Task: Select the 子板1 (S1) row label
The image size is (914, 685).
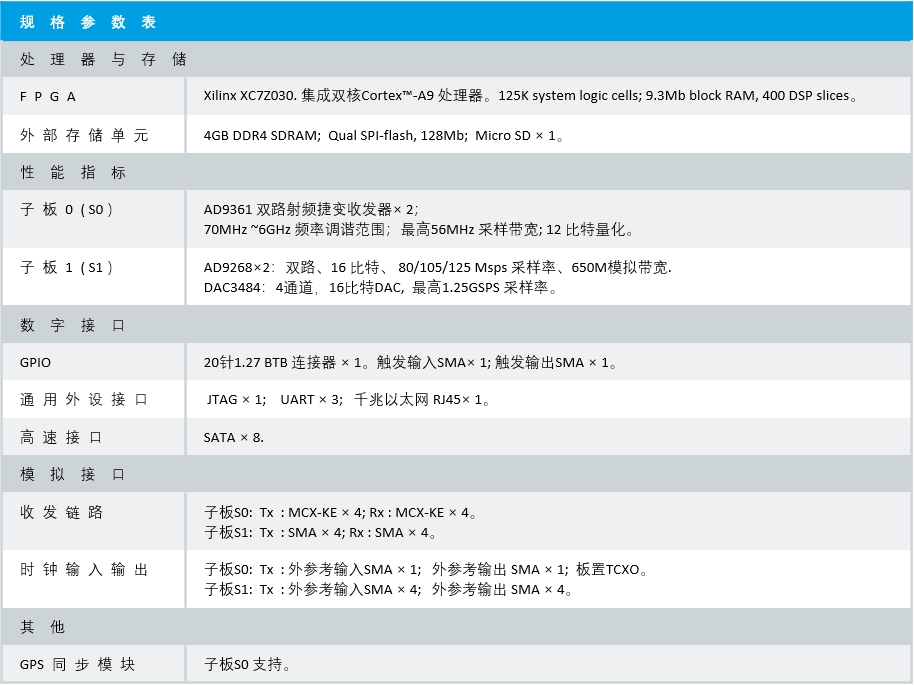Action: tap(67, 268)
